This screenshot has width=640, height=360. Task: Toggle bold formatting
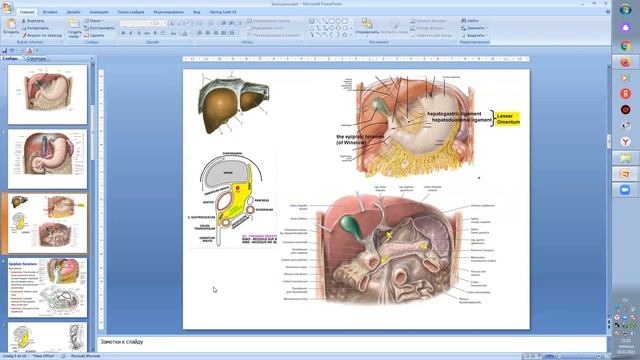(123, 33)
